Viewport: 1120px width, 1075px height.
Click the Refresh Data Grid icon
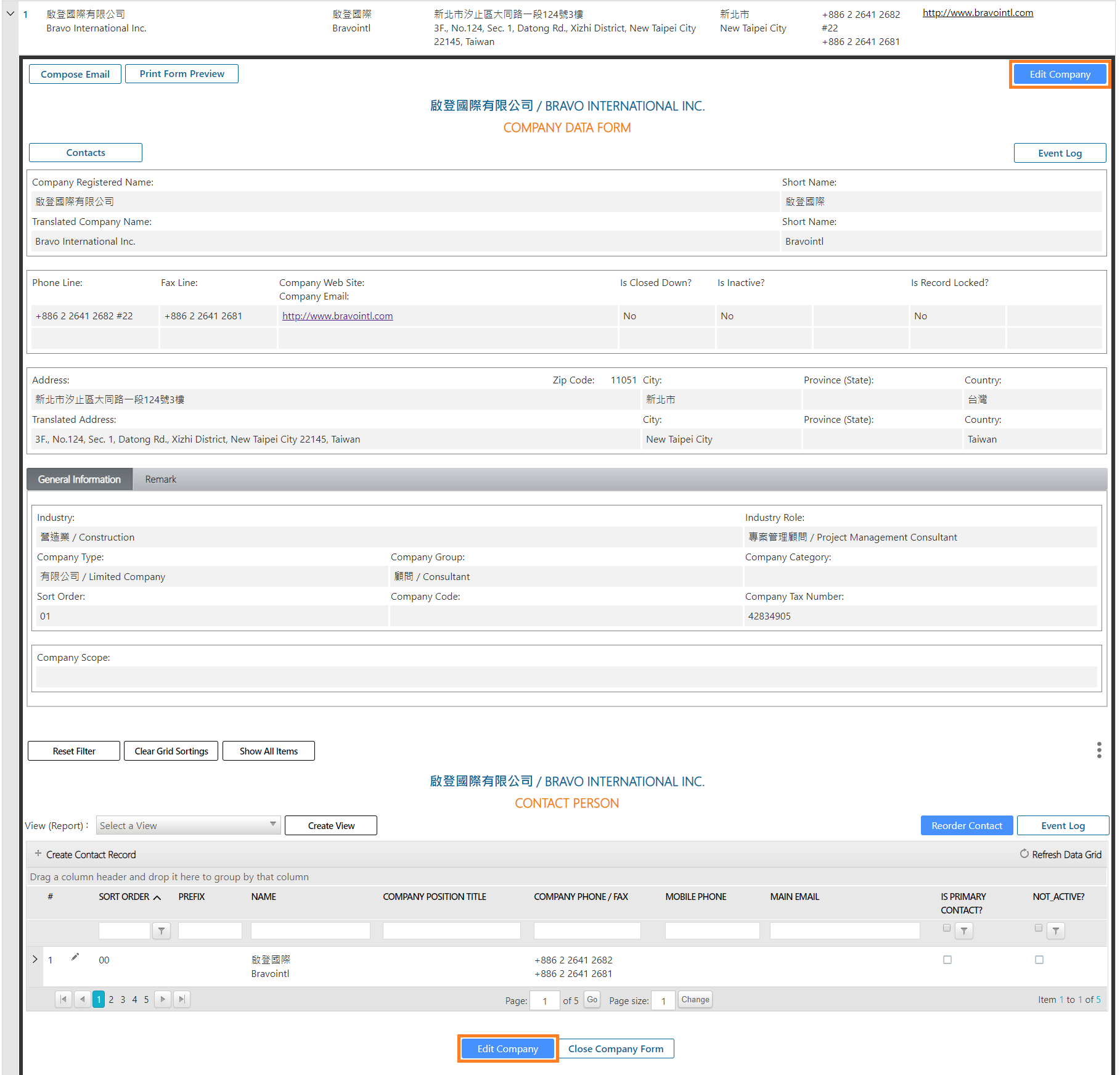1024,854
